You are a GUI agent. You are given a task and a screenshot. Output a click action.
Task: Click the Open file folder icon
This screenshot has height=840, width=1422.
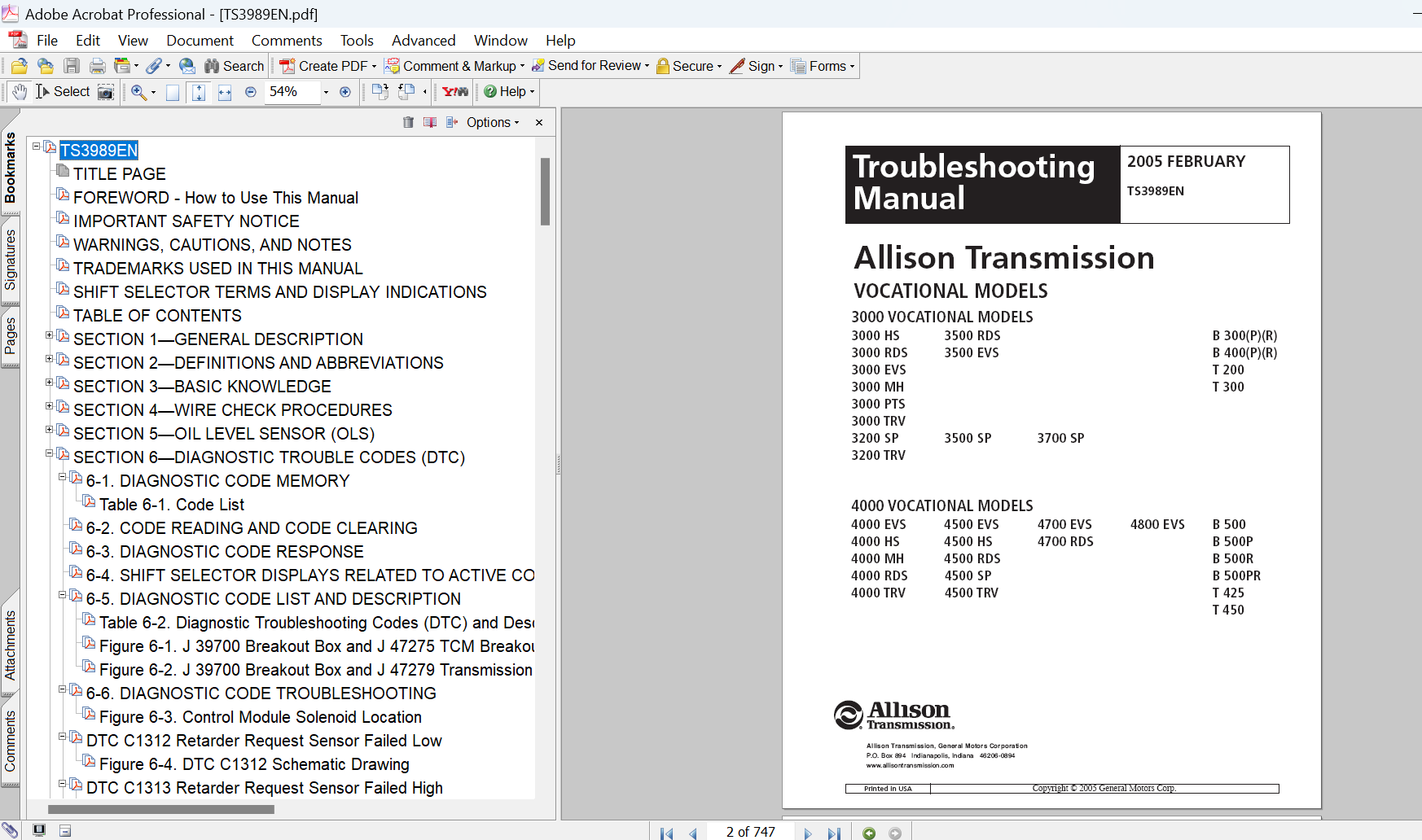(20, 66)
